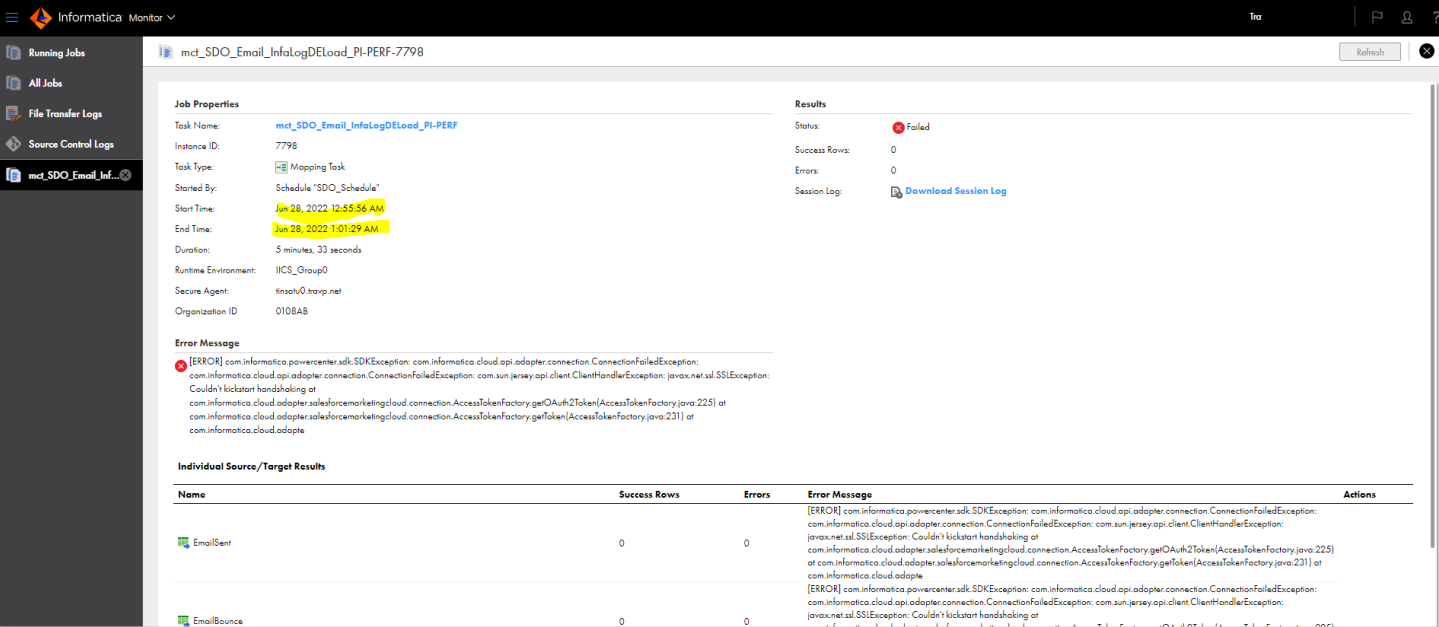
Task: Click the Errors column header
Action: tap(757, 494)
